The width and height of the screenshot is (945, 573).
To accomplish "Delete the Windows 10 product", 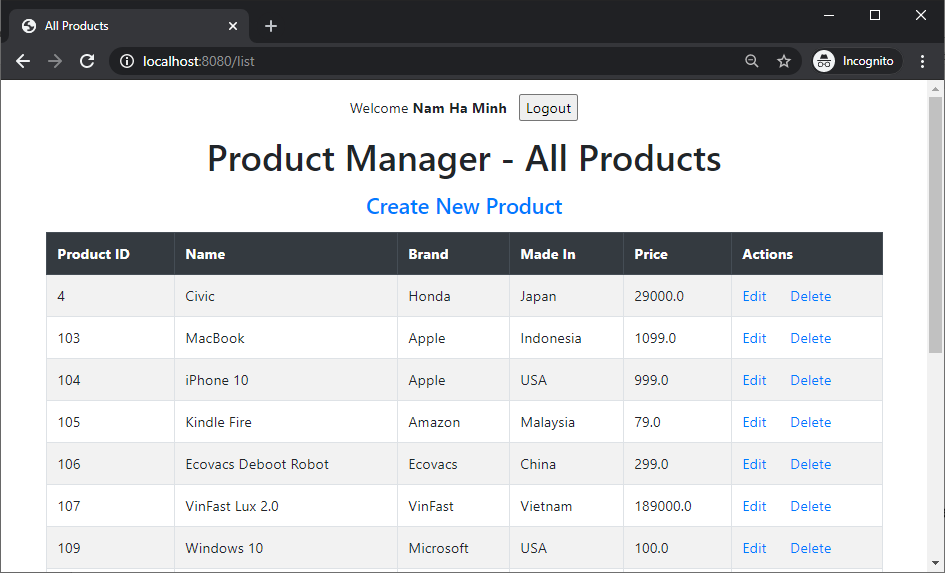I will coord(811,548).
